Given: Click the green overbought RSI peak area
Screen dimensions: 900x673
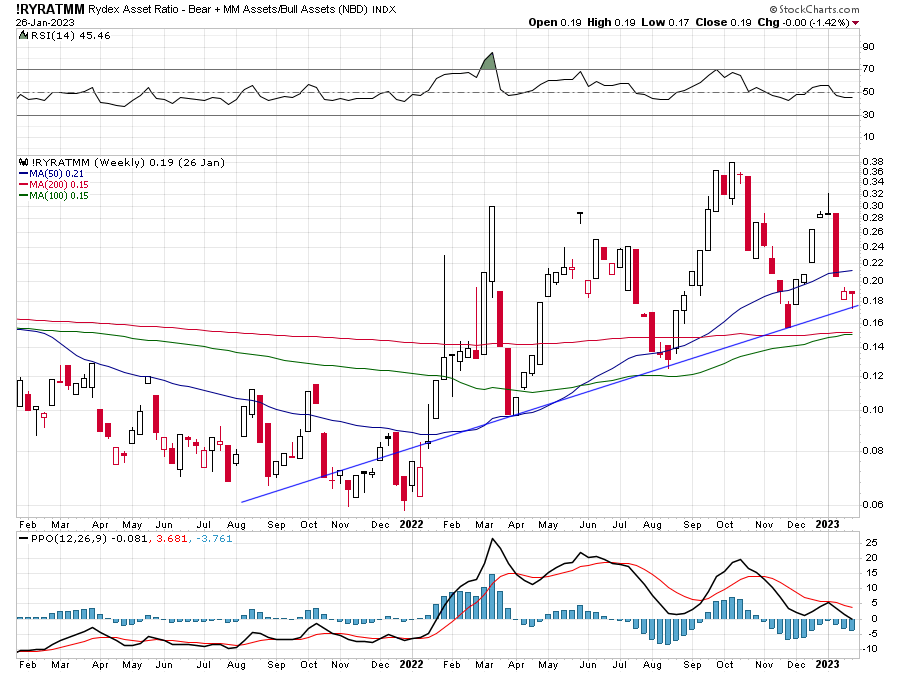Looking at the screenshot, I should coord(488,63).
